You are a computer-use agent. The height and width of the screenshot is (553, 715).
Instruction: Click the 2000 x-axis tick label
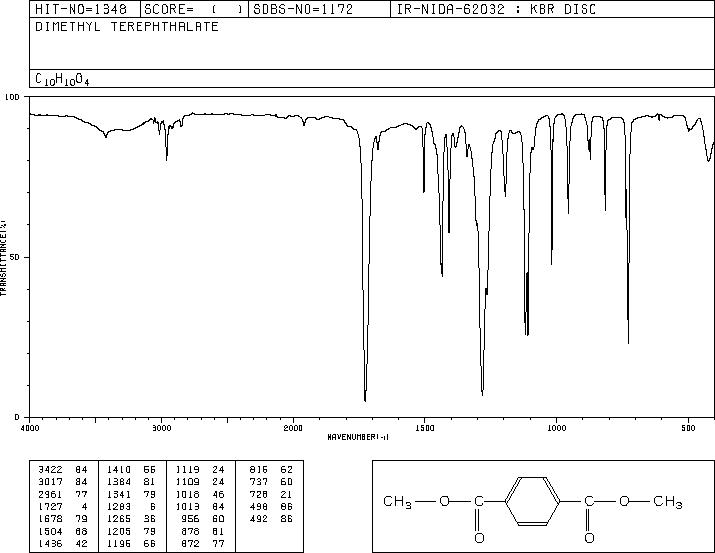(293, 428)
